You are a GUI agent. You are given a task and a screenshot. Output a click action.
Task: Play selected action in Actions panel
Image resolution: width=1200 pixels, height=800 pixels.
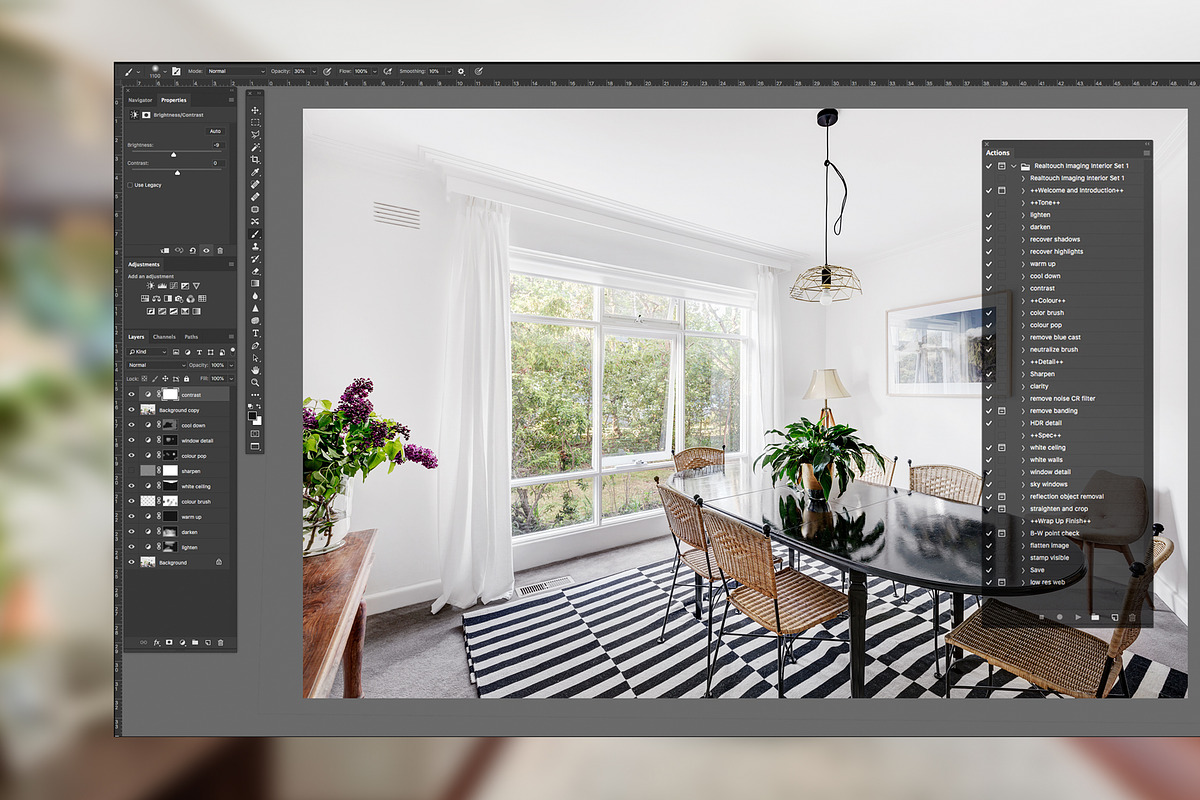click(1078, 617)
